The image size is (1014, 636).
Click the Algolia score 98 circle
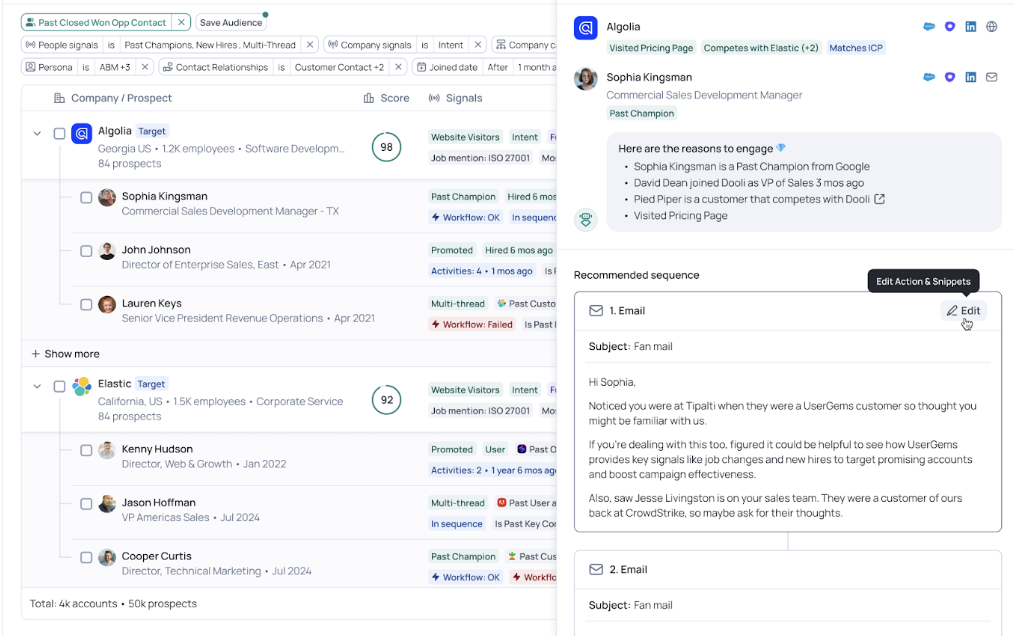pos(386,147)
